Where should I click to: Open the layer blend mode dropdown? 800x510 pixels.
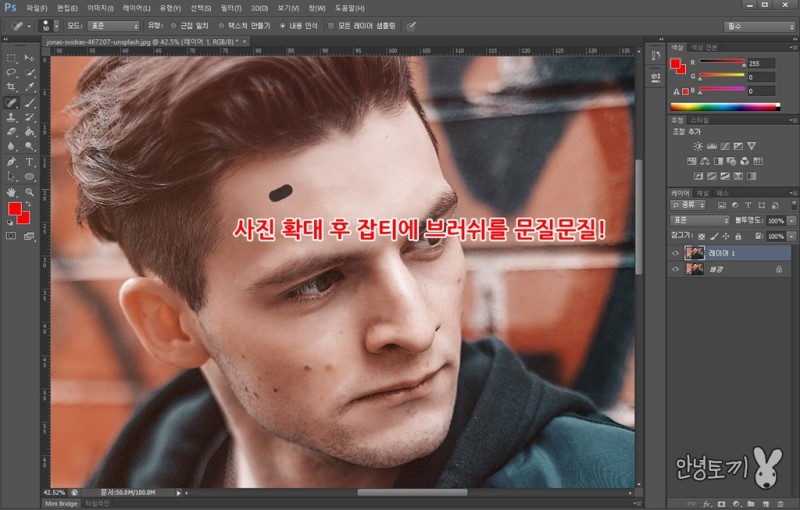tap(699, 219)
